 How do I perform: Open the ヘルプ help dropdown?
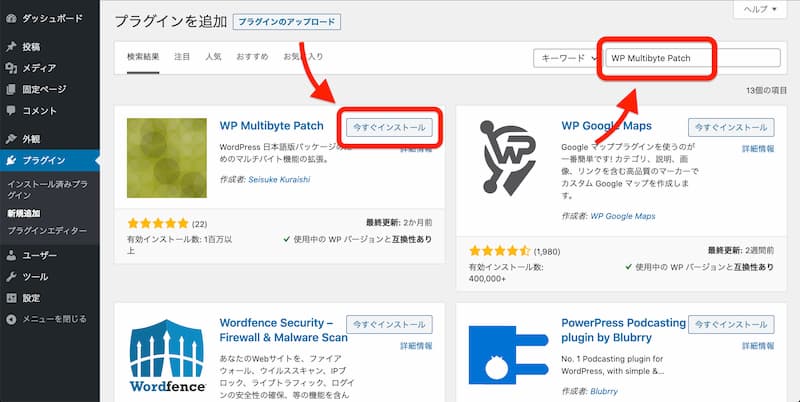click(760, 10)
